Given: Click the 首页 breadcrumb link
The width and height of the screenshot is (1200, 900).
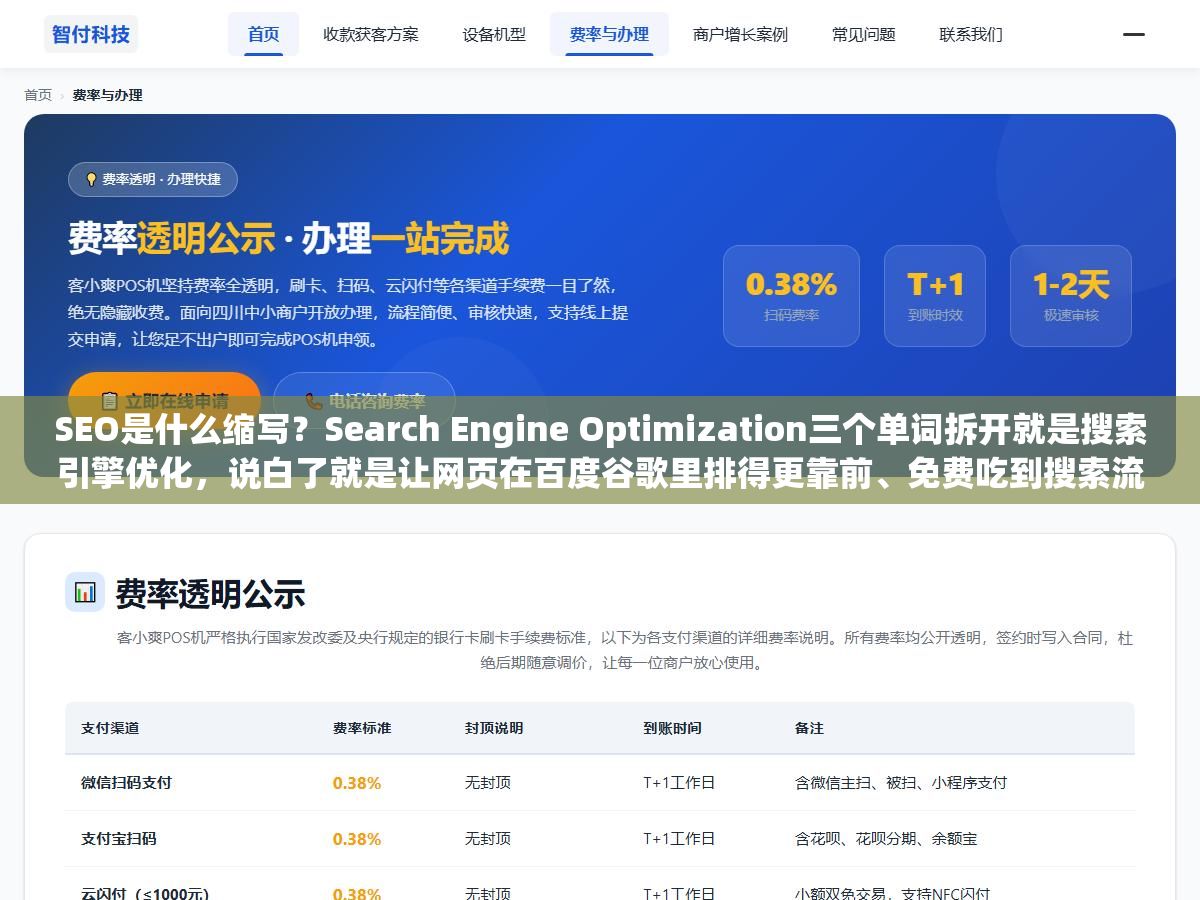Looking at the screenshot, I should [x=38, y=95].
